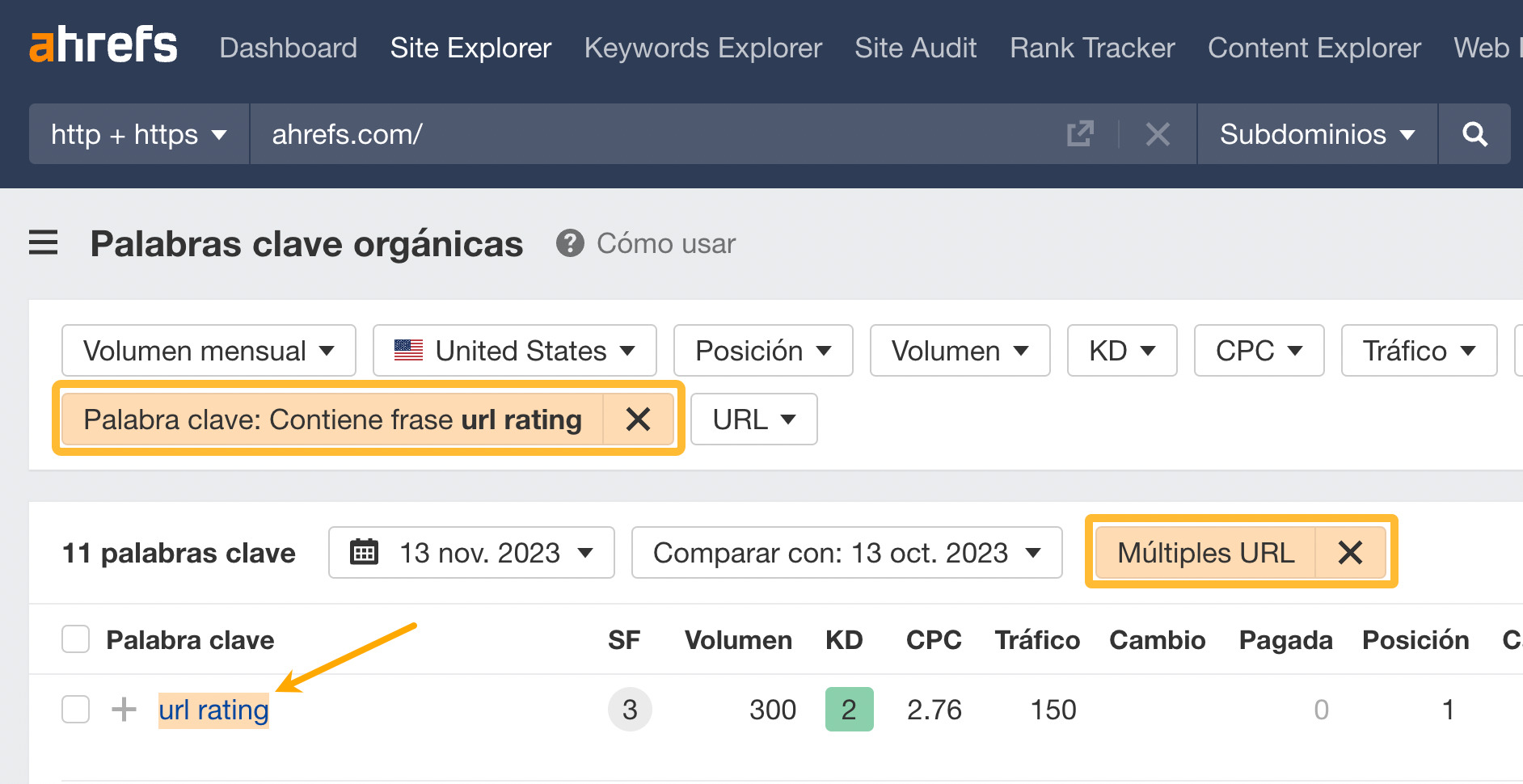Open the Site Audit section
This screenshot has width=1523, height=784.
(915, 48)
